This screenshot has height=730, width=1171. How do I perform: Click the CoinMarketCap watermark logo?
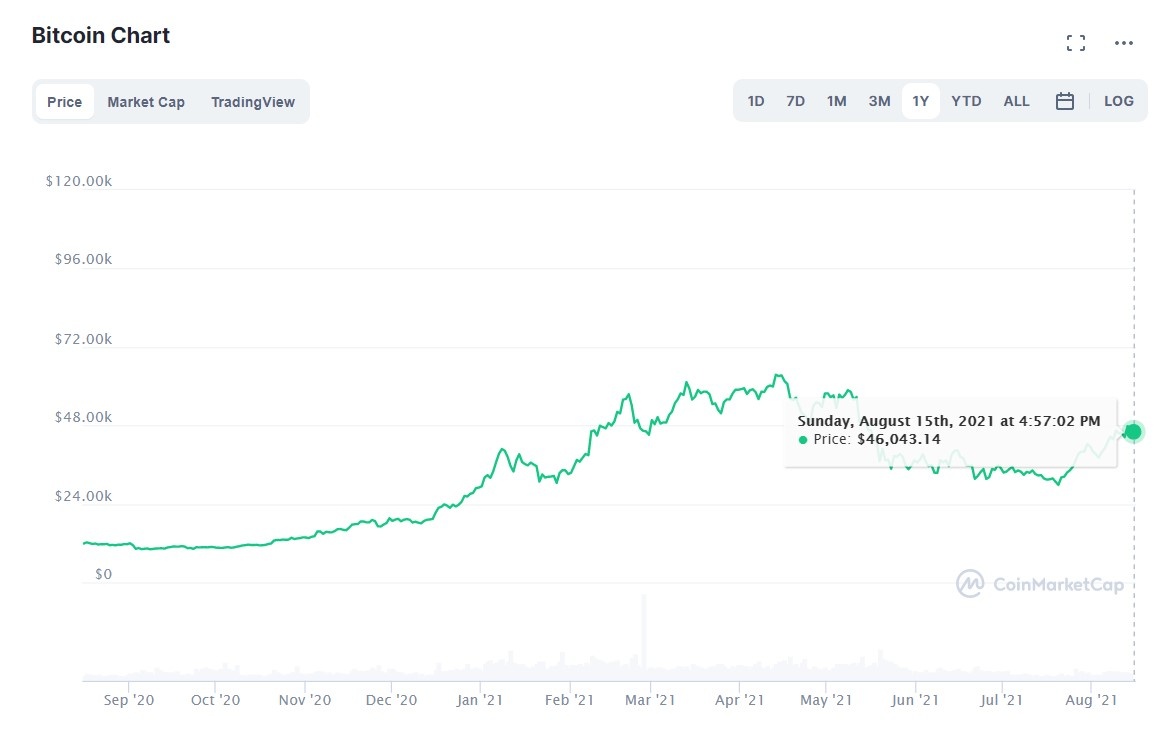pyautogui.click(x=1040, y=584)
